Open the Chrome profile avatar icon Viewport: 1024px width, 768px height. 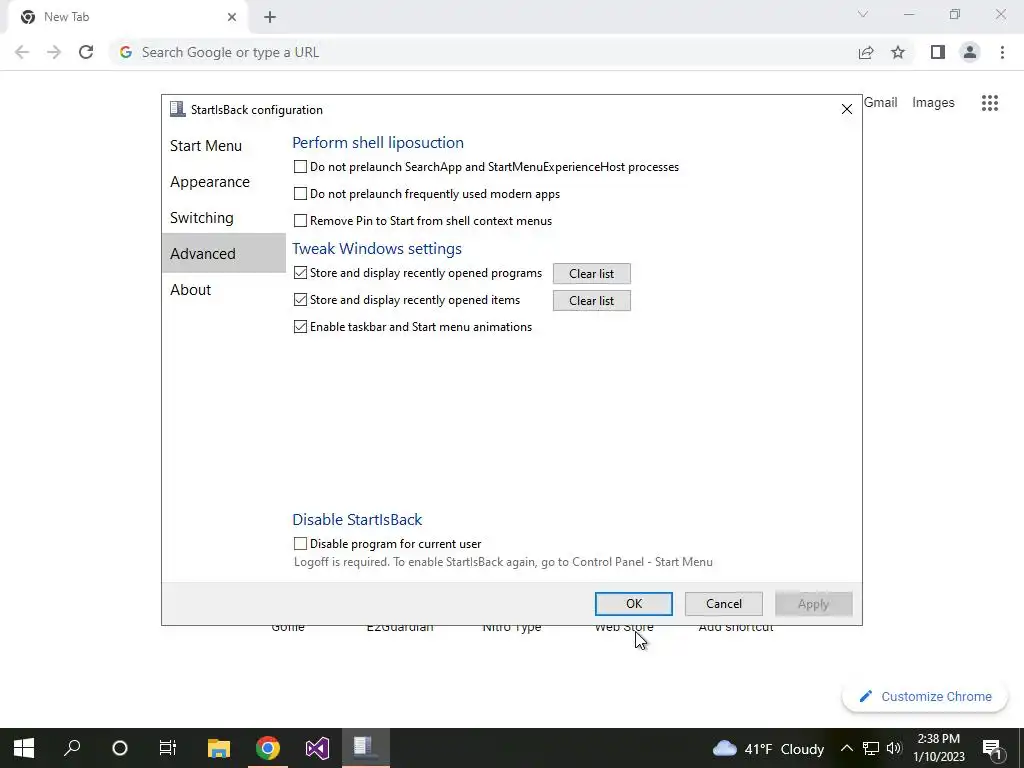970,52
